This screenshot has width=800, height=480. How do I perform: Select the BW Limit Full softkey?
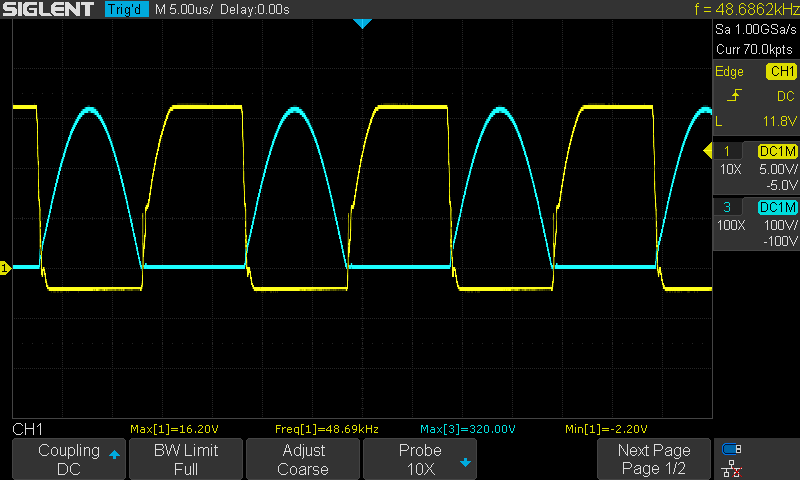coord(186,459)
